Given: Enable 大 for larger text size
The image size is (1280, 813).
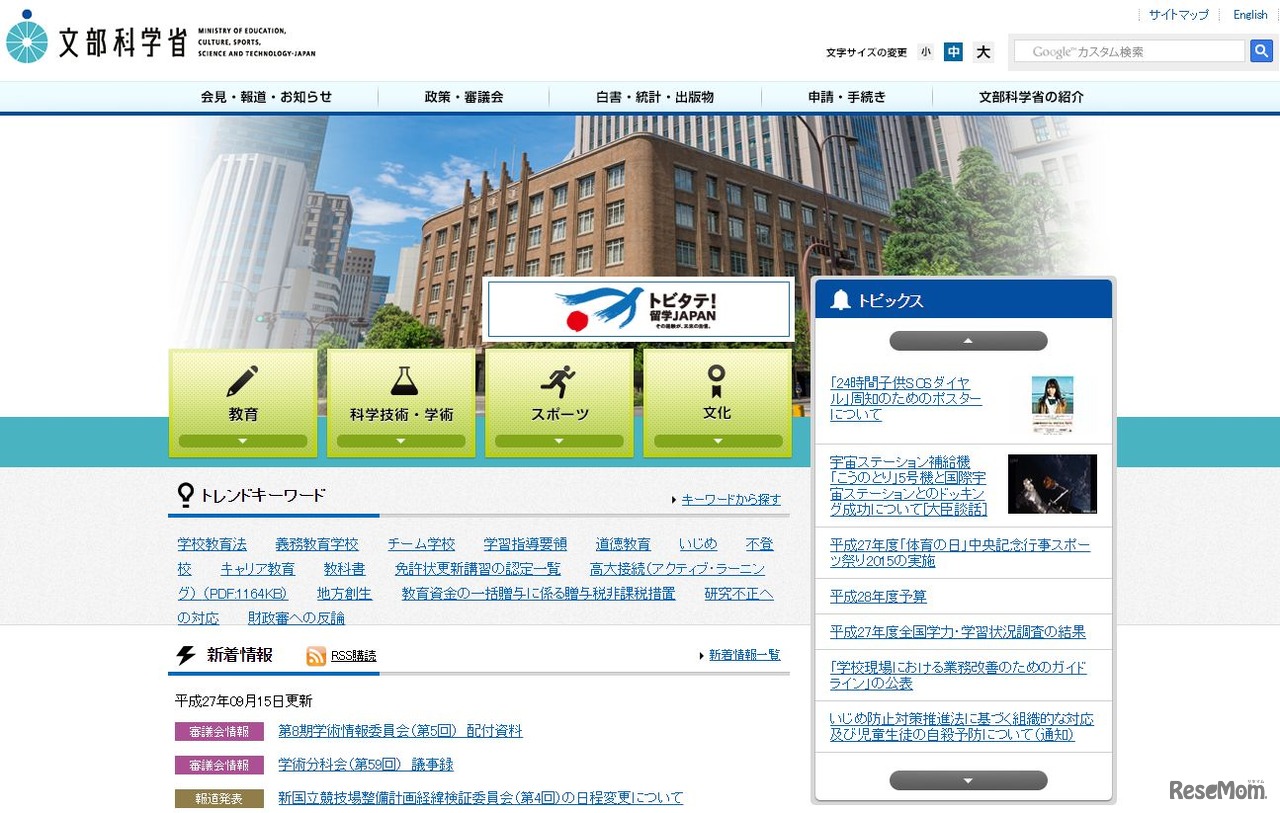Looking at the screenshot, I should pyautogui.click(x=982, y=51).
